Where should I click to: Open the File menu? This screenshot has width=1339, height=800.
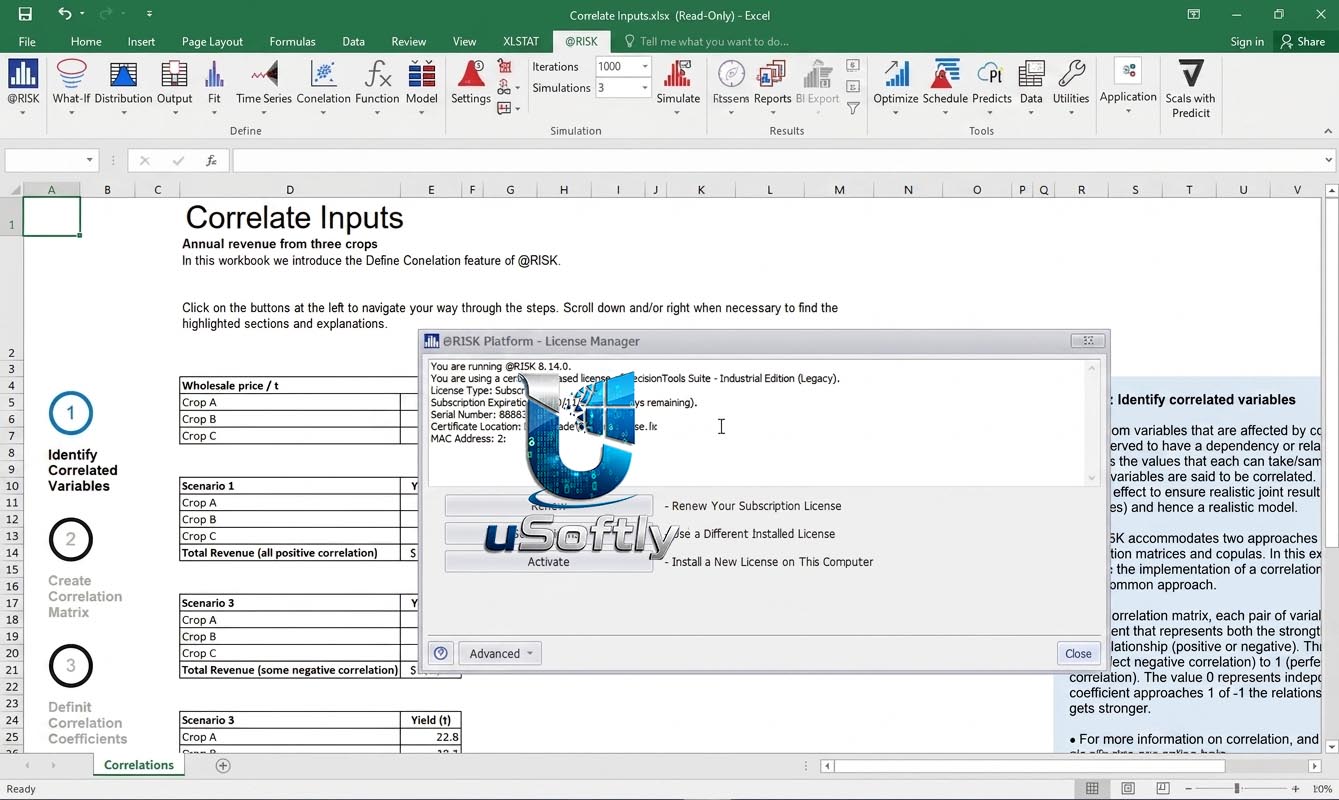[27, 41]
